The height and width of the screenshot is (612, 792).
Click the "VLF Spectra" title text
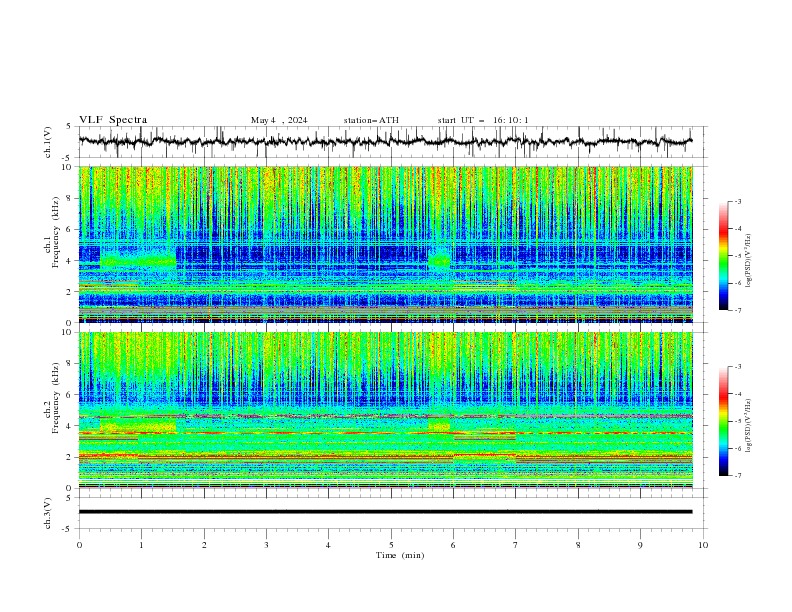click(x=113, y=120)
